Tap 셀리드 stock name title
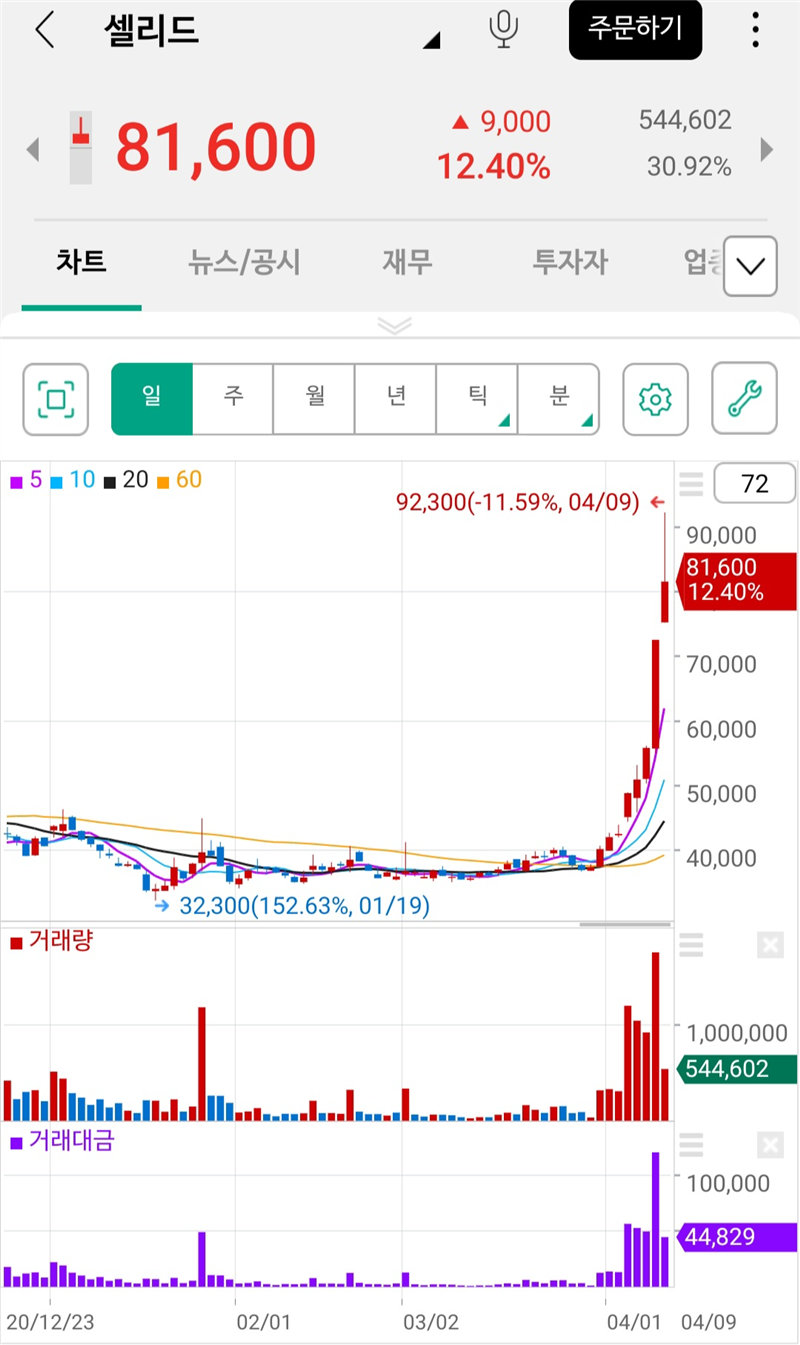 (152, 31)
